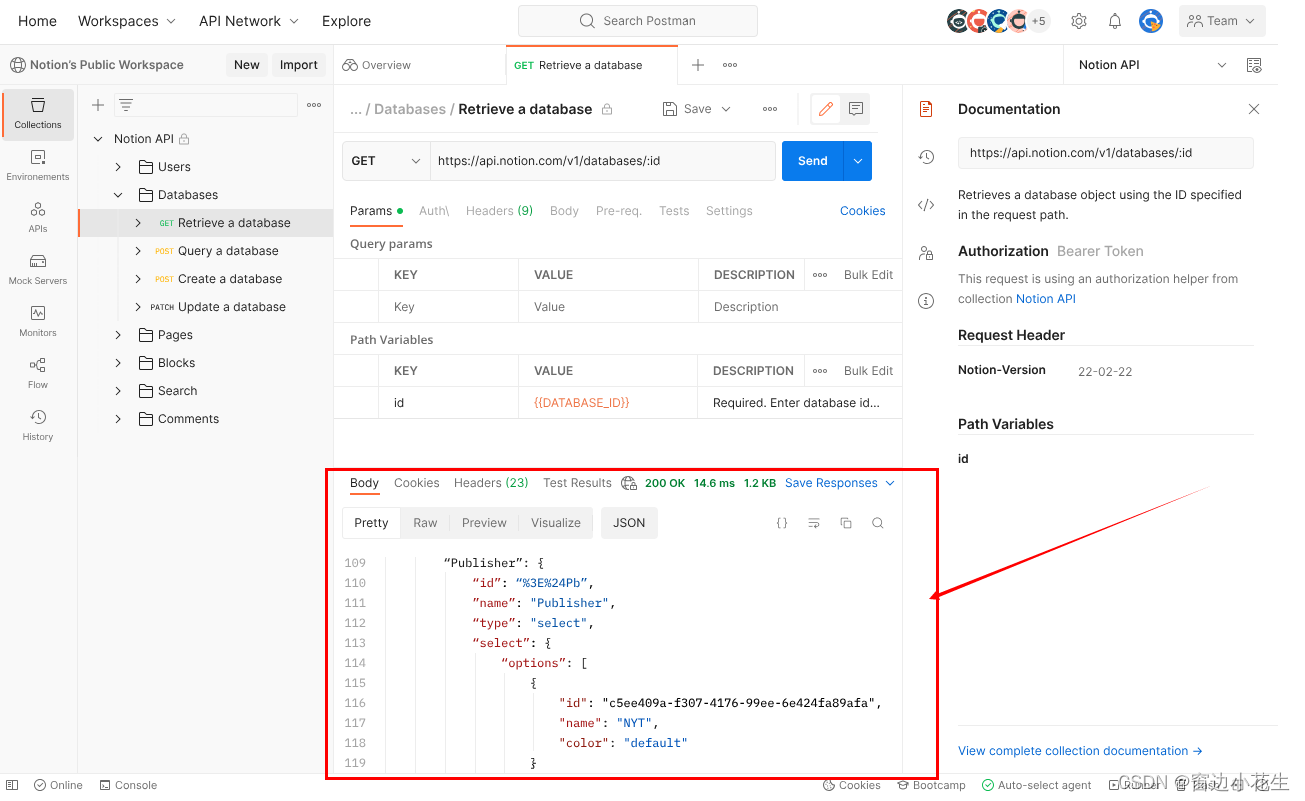Screen dimensions: 1305x801
Task: Open a new request tab with plus
Action: coord(698,65)
